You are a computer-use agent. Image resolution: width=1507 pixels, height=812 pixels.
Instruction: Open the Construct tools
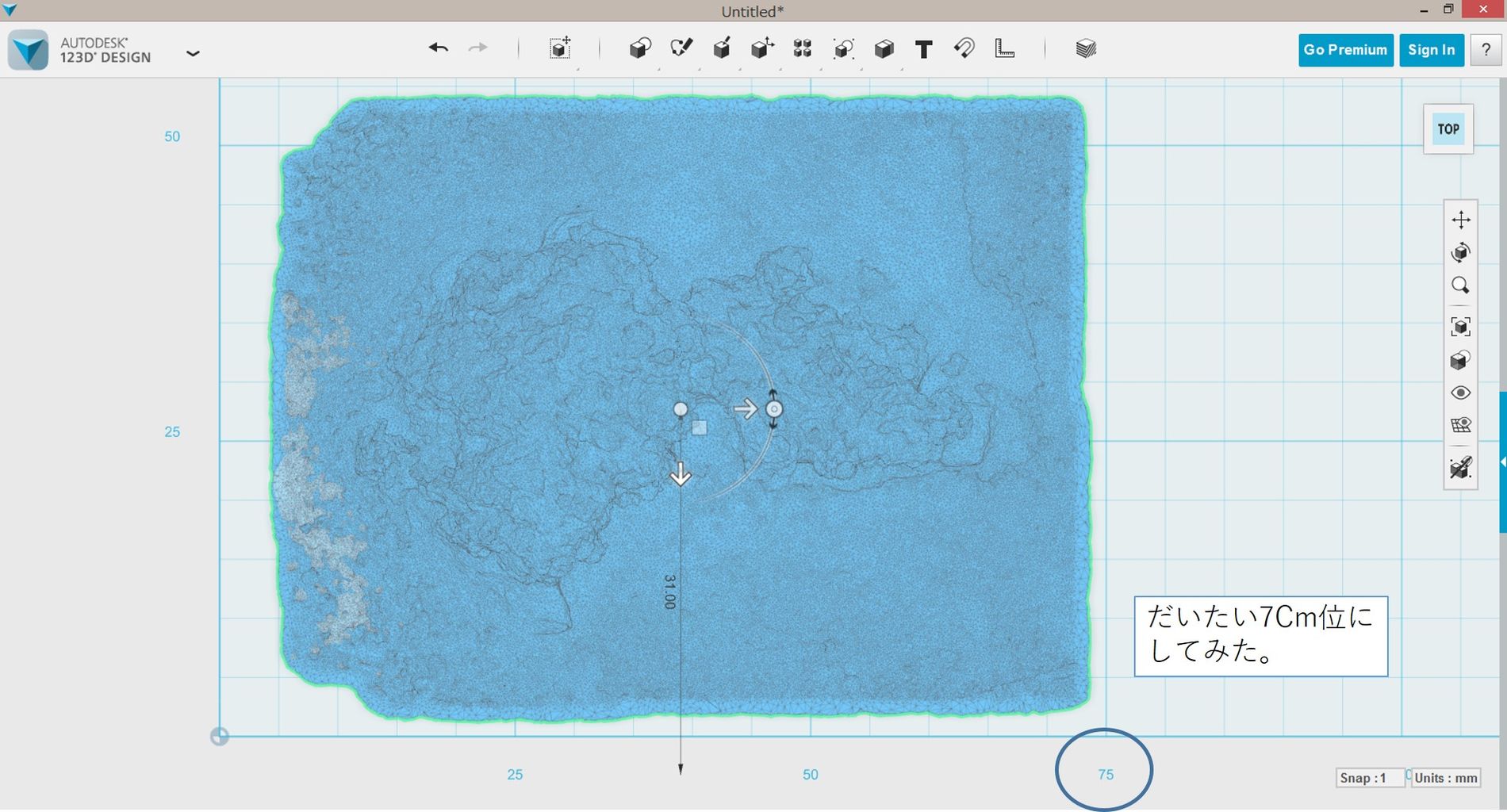coord(721,49)
